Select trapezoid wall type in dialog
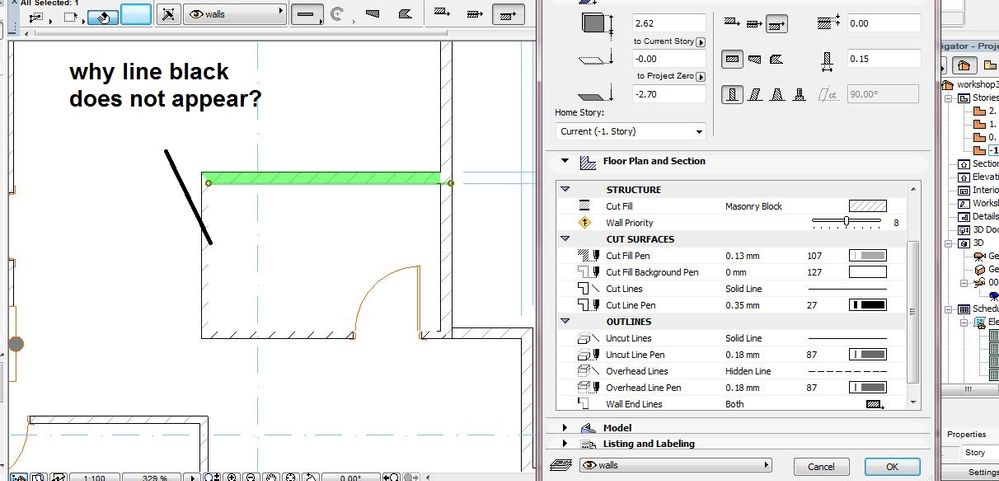This screenshot has width=999, height=481. click(754, 59)
